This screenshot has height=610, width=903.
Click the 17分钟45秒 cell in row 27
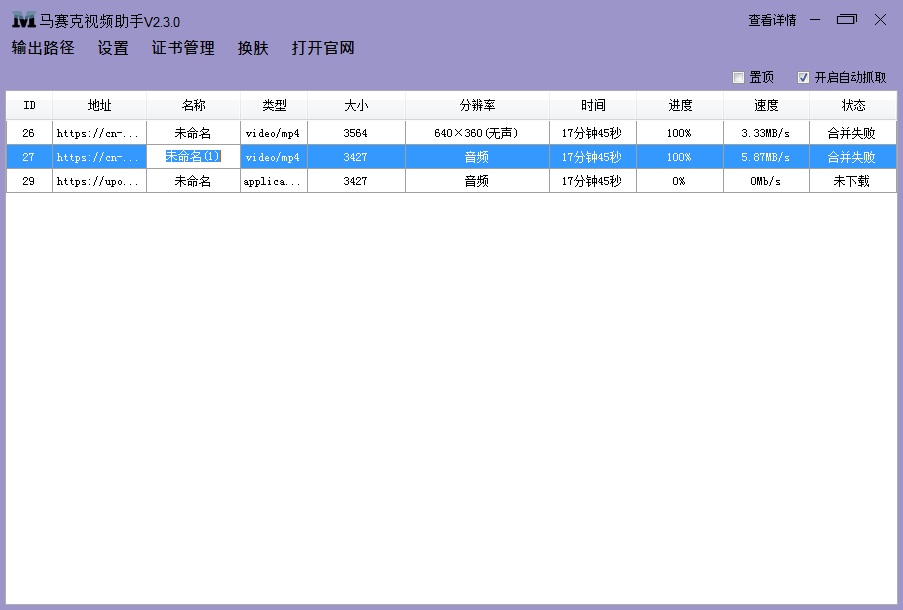(593, 157)
